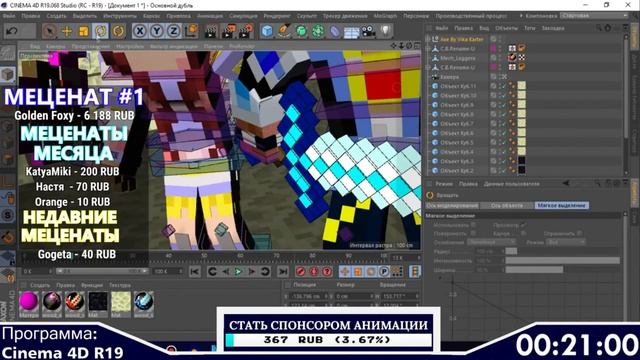Activate the Move tool cross icon
Viewport: 640px width, 360px height.
67,31
